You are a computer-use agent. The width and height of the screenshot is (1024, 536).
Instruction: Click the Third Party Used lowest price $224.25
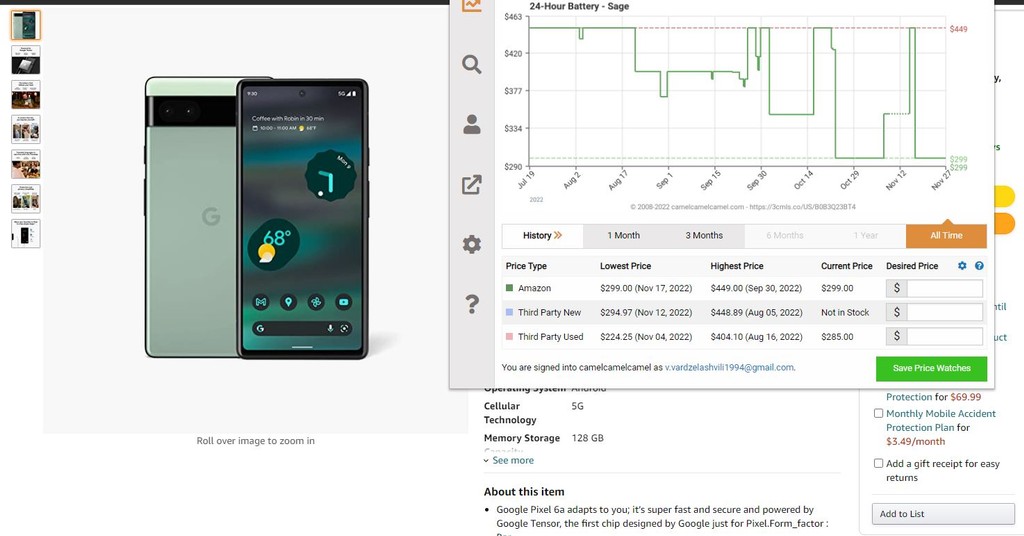coord(646,337)
